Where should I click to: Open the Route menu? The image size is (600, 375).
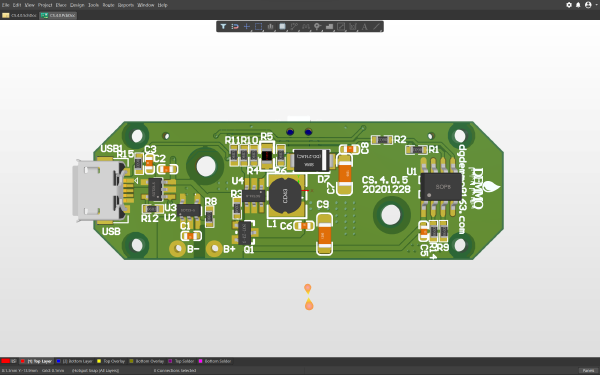(x=108, y=5)
